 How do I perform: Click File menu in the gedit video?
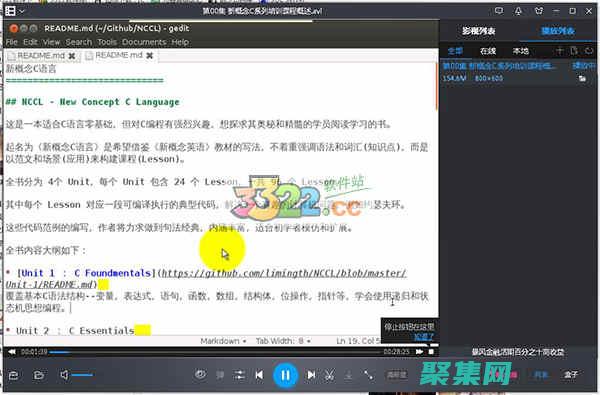pos(11,42)
